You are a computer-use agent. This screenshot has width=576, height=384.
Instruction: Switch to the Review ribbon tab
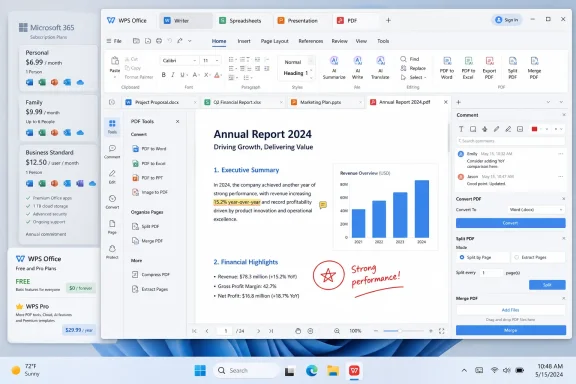click(x=339, y=41)
